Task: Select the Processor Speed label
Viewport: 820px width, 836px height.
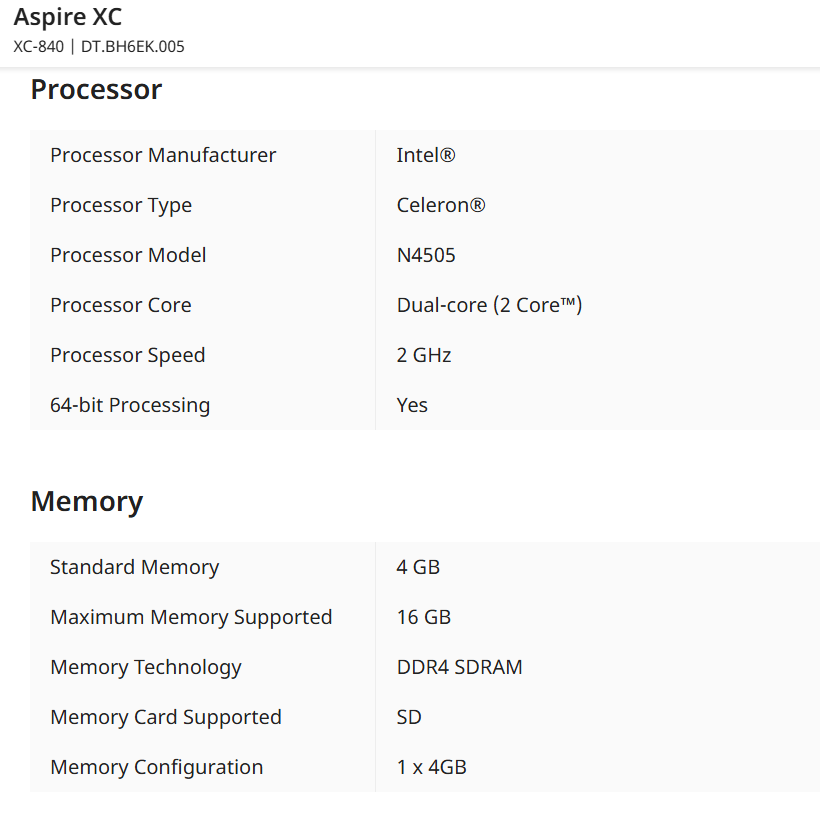Action: [127, 355]
